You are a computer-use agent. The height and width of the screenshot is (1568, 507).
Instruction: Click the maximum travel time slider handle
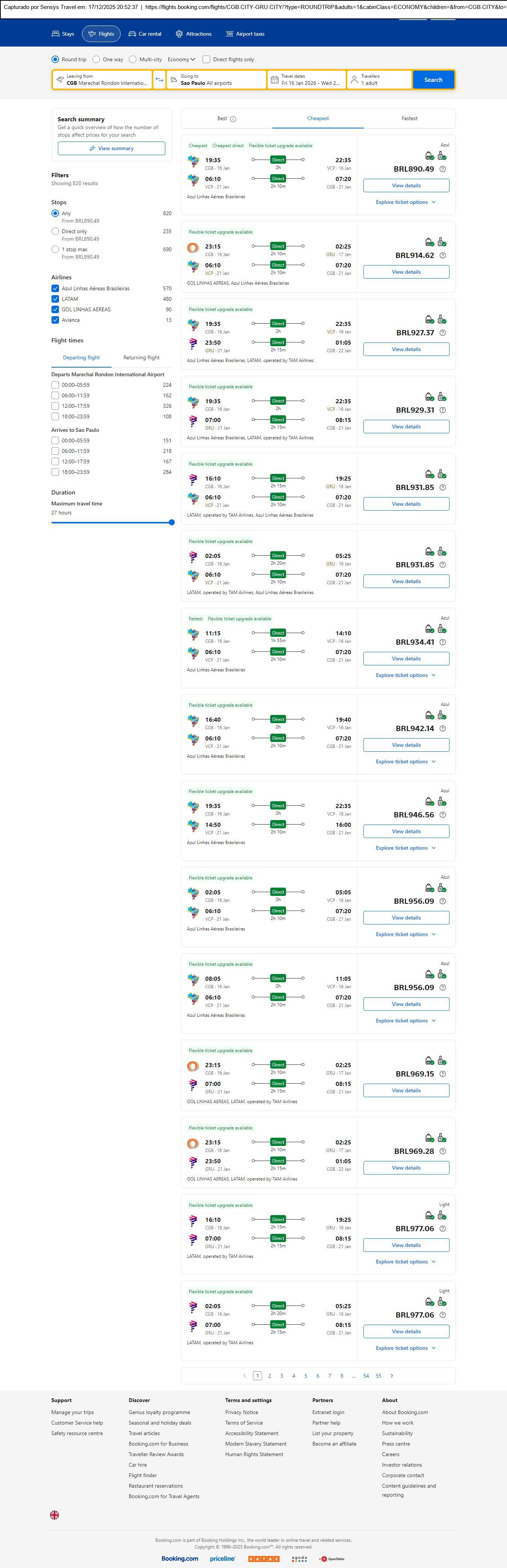(172, 522)
